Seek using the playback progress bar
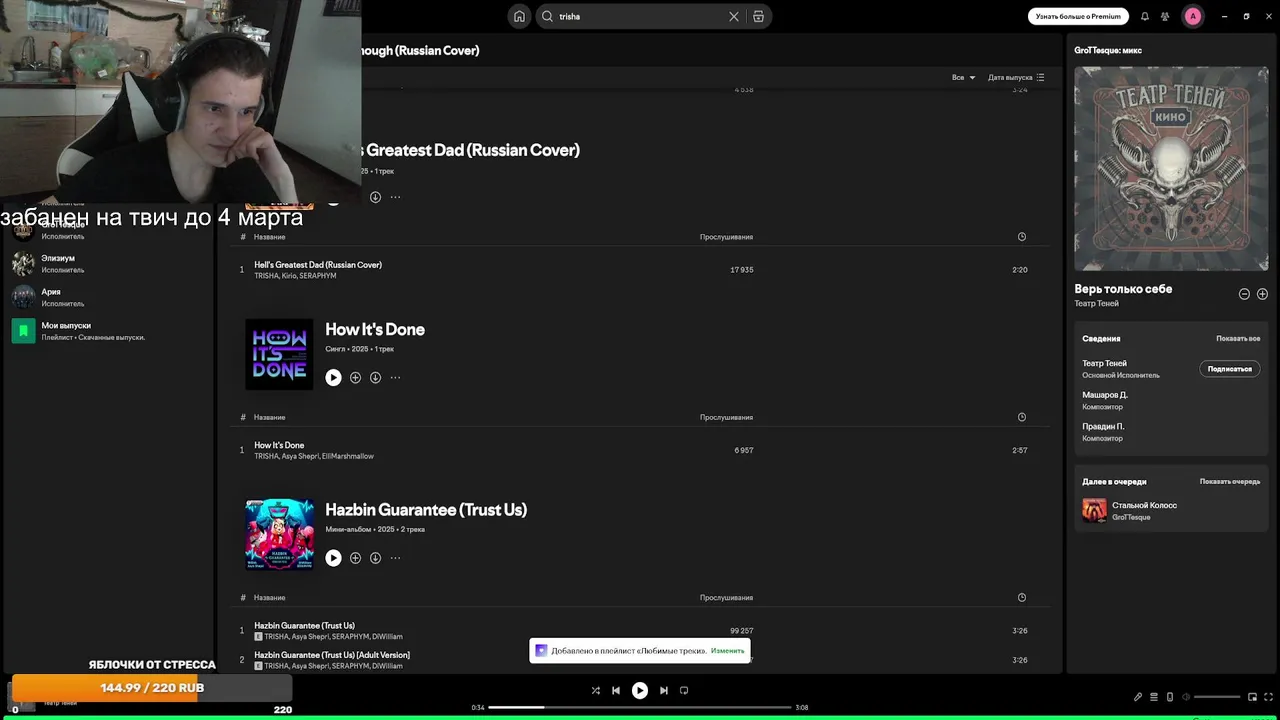This screenshot has width=1280, height=720. tap(640, 707)
